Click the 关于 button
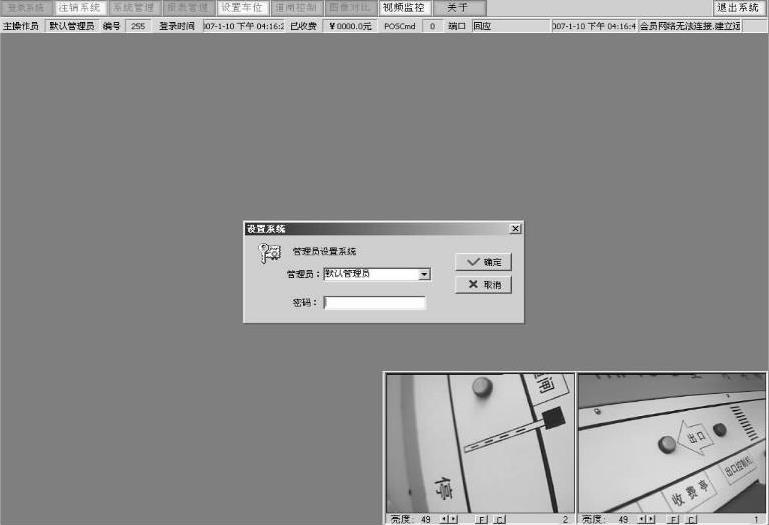Image resolution: width=769 pixels, height=525 pixels. [x=459, y=8]
